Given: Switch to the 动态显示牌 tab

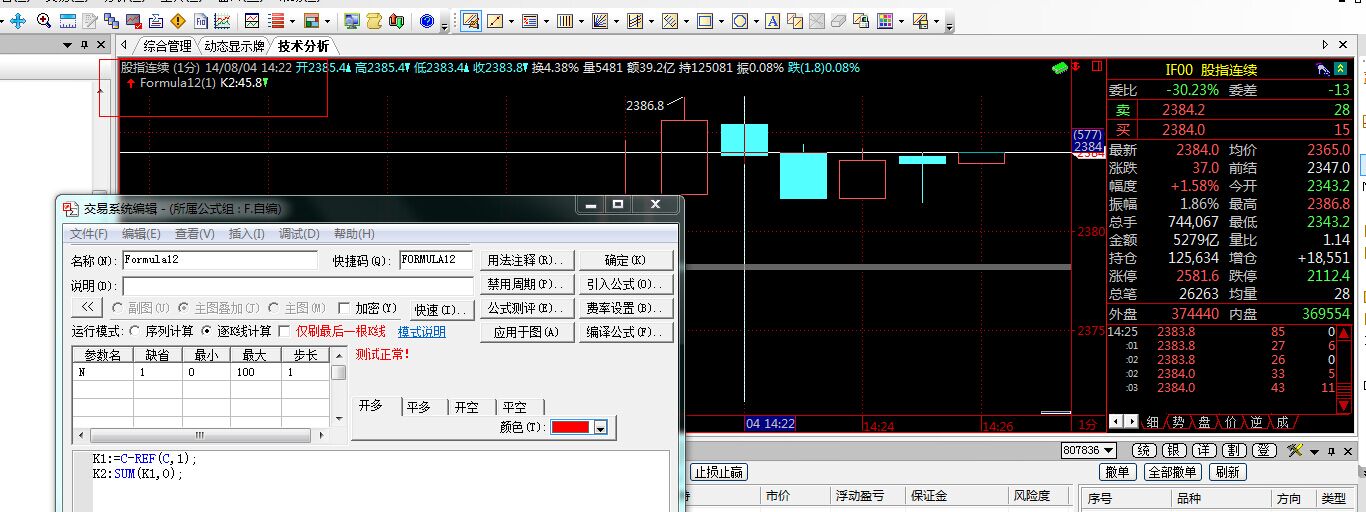Looking at the screenshot, I should click(x=234, y=46).
